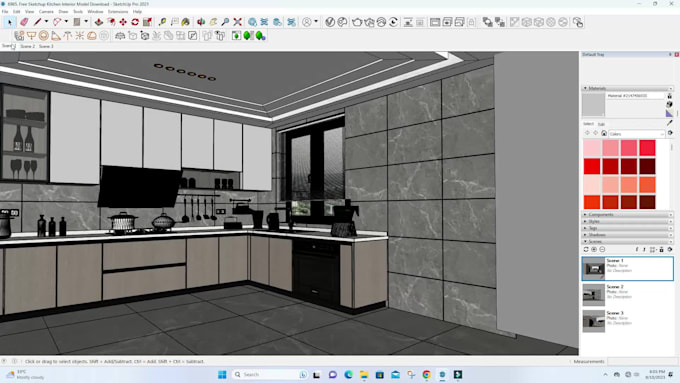Select the Scene 3 thumbnail
The width and height of the screenshot is (680, 383).
click(593, 321)
